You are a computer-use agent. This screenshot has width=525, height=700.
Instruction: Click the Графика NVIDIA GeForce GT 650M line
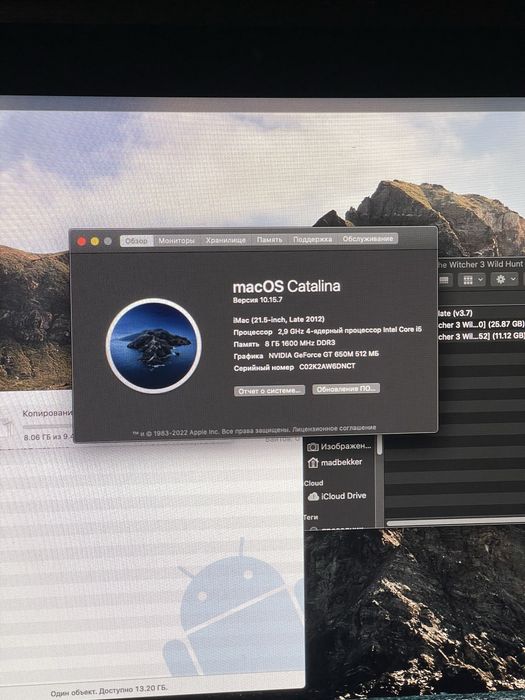[x=306, y=355]
